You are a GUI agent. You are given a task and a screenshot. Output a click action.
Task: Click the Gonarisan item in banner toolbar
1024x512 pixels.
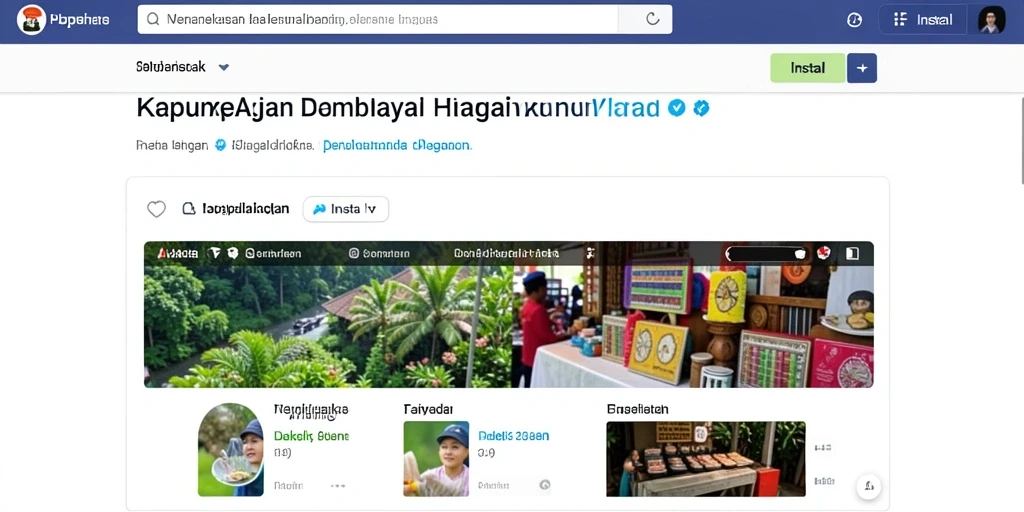(273, 253)
